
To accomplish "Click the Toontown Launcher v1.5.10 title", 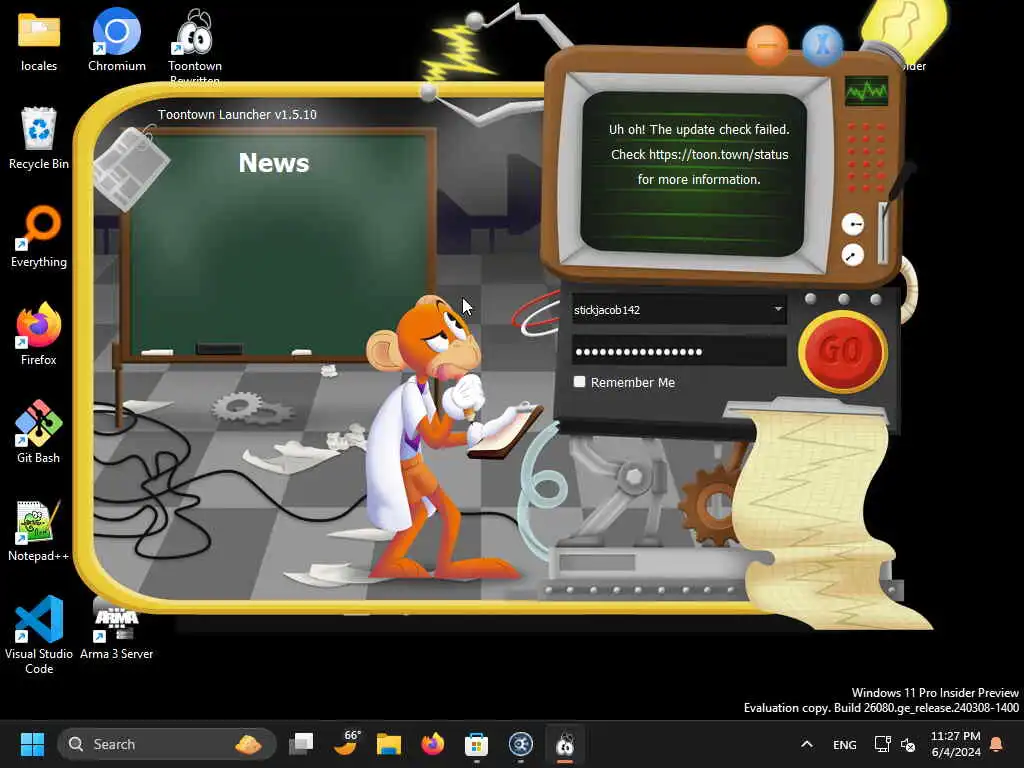I will point(237,114).
